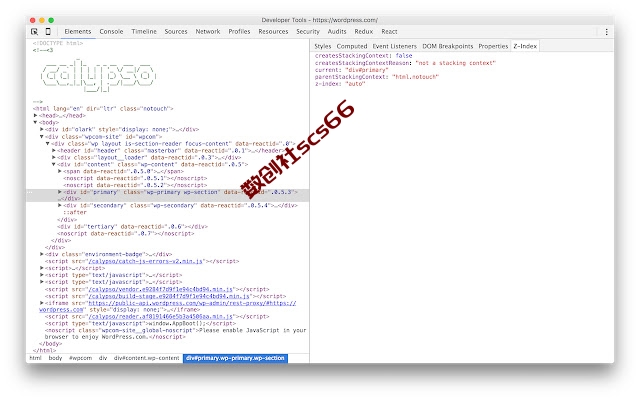Open the calypso reader min.js link
Viewport: 640px width, 400px height.
[x=160, y=316]
